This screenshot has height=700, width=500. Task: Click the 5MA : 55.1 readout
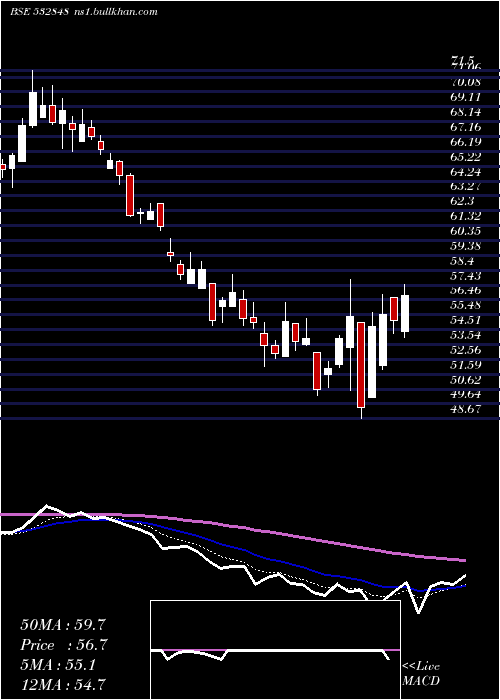pos(58,666)
